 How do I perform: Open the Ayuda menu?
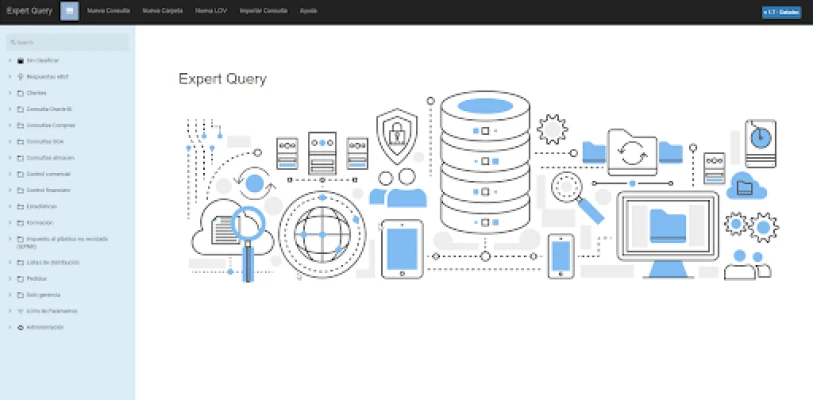coord(308,12)
